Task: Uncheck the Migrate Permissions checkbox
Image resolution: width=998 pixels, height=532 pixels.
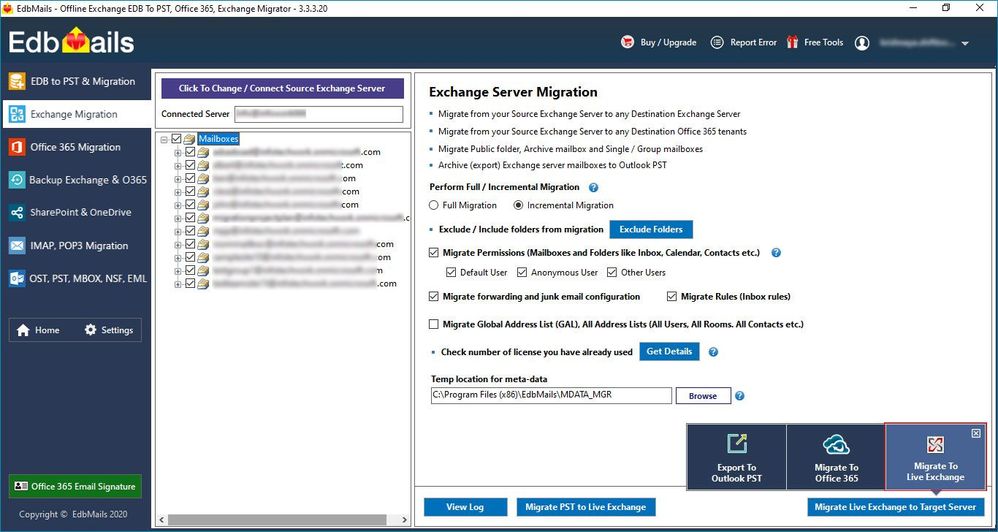Action: (434, 253)
